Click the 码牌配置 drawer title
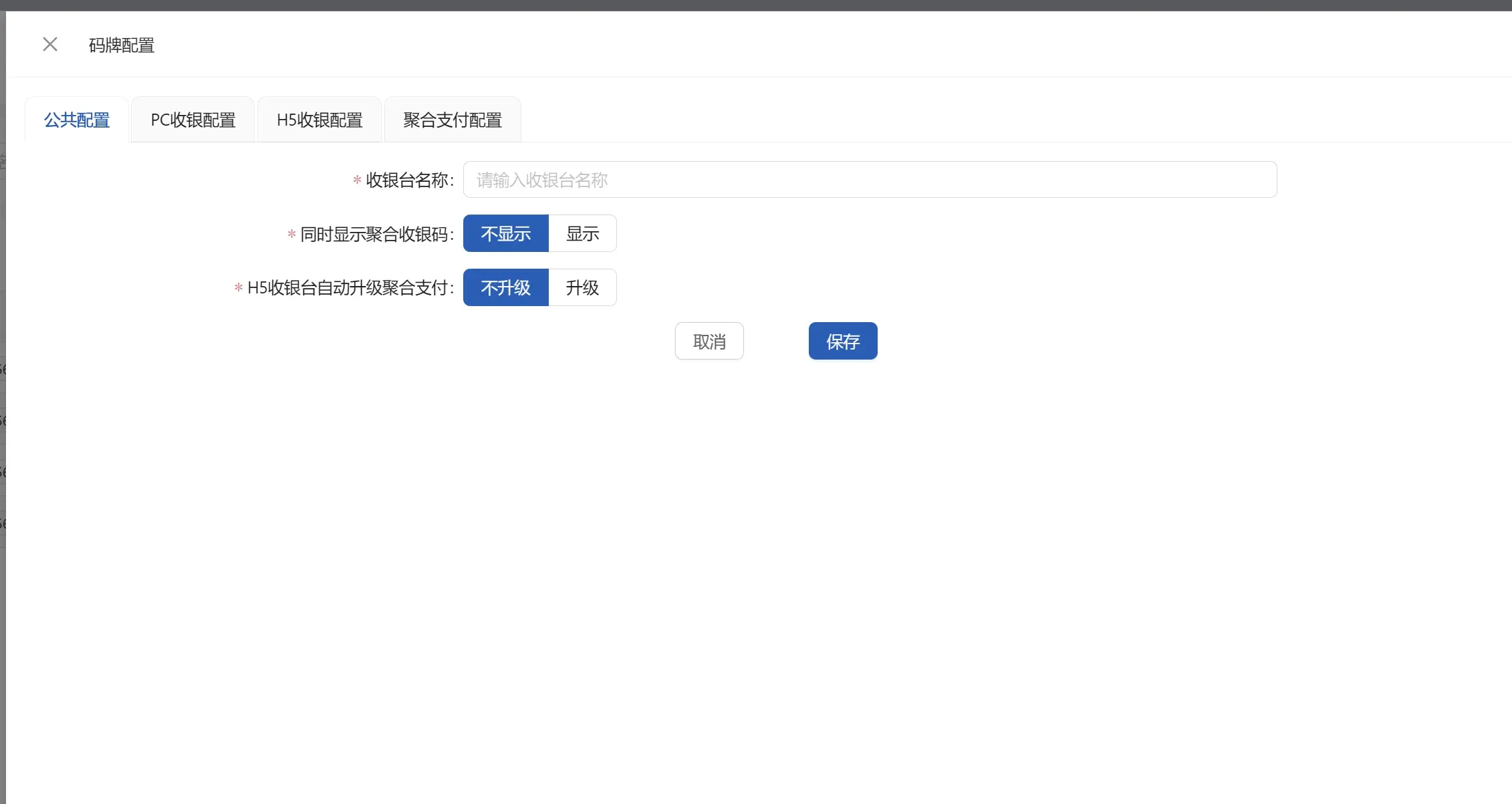The image size is (1512, 804). click(122, 45)
